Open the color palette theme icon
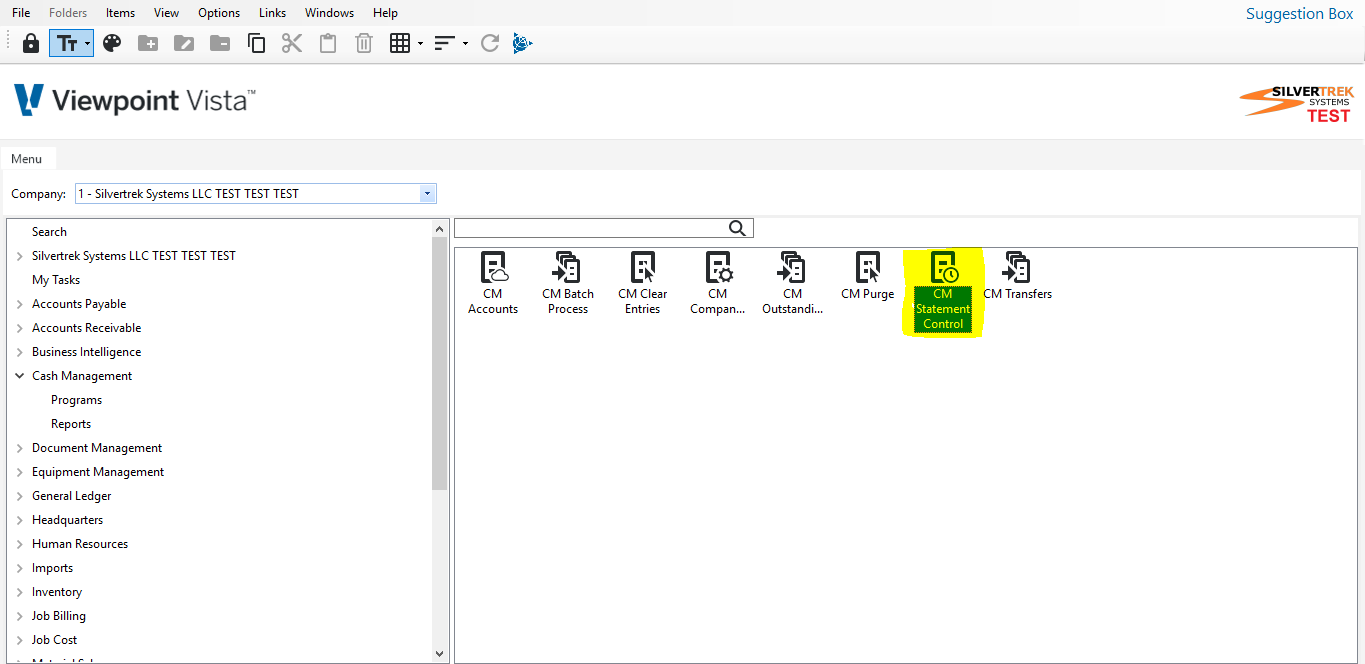Screen dimensions: 1365x664 tap(112, 43)
